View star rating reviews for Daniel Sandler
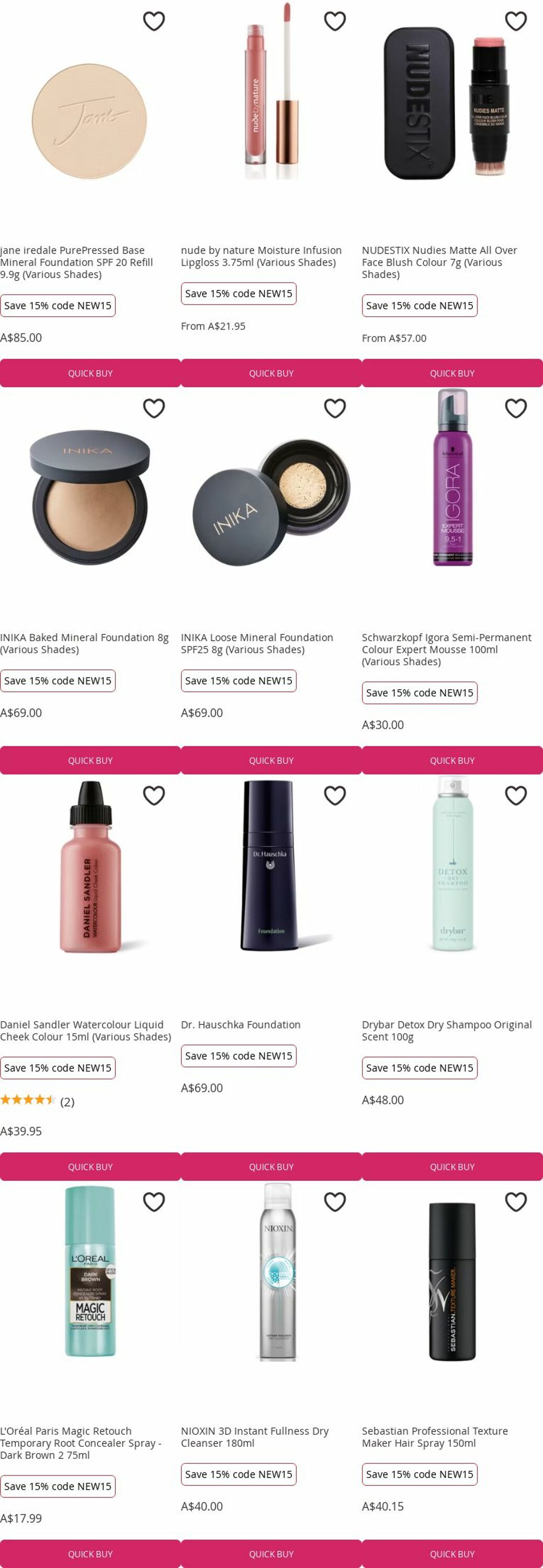Image resolution: width=543 pixels, height=1568 pixels. [37, 1101]
